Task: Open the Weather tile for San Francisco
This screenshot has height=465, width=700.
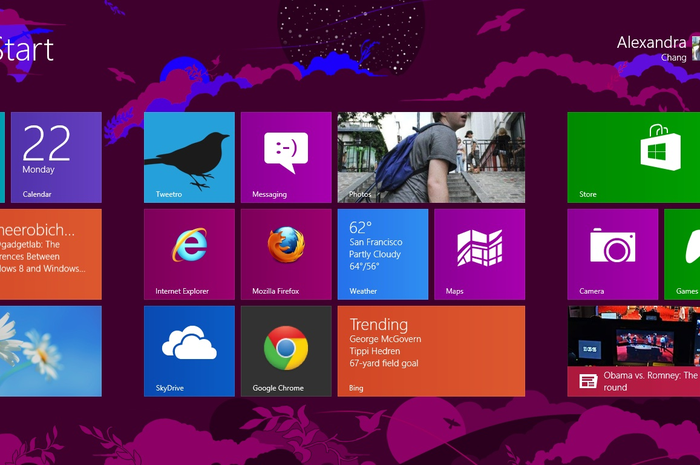Action: (x=383, y=254)
